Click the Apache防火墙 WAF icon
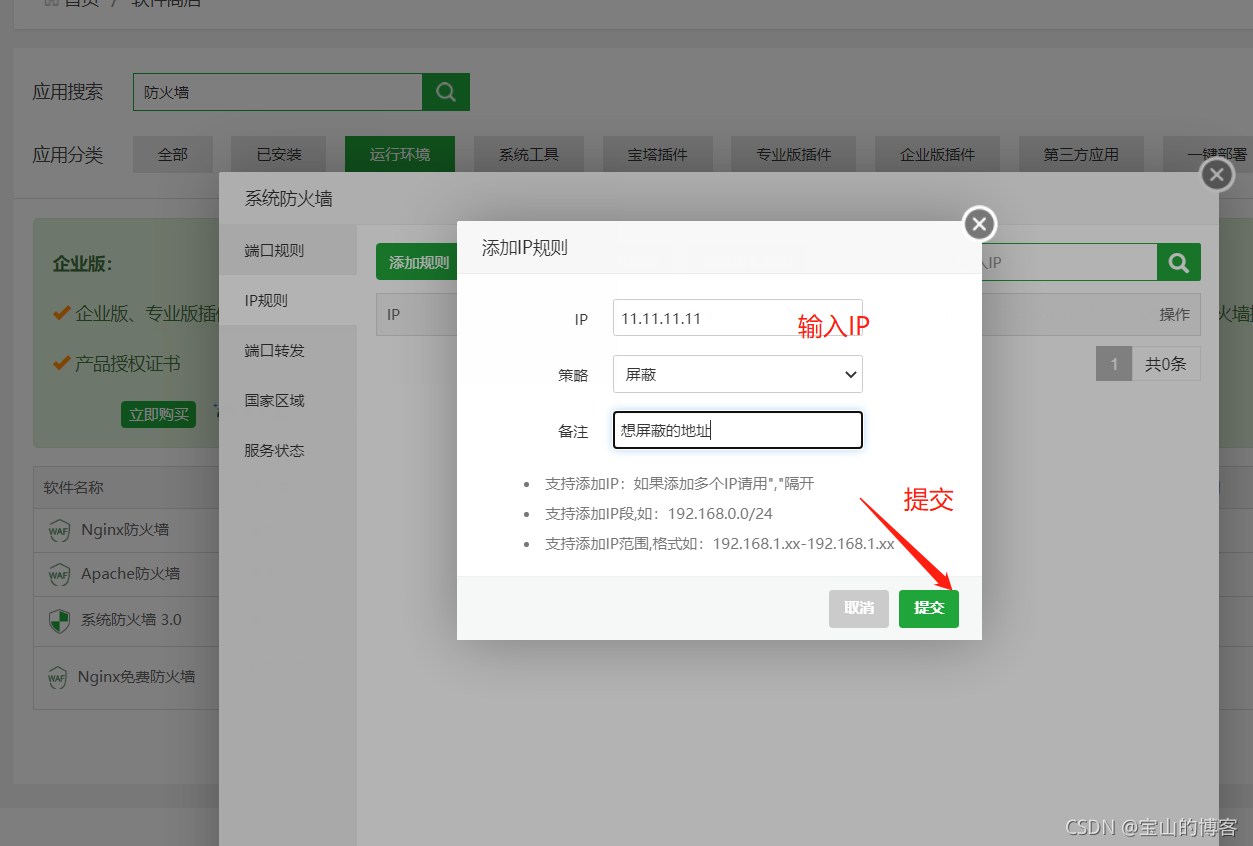The height and width of the screenshot is (846, 1253). [x=59, y=575]
